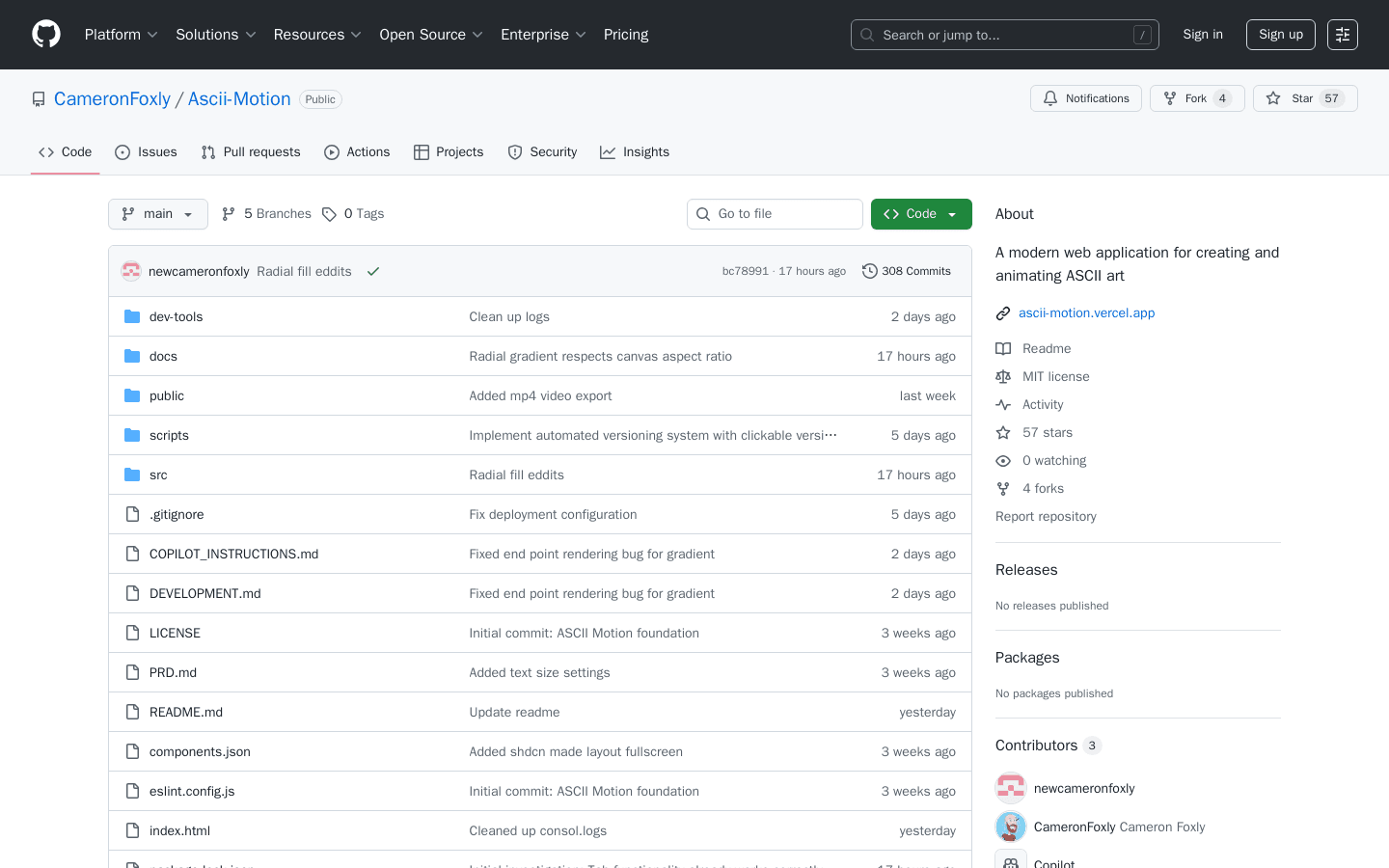The height and width of the screenshot is (868, 1389).
Task: Open the src folder
Action: [158, 475]
